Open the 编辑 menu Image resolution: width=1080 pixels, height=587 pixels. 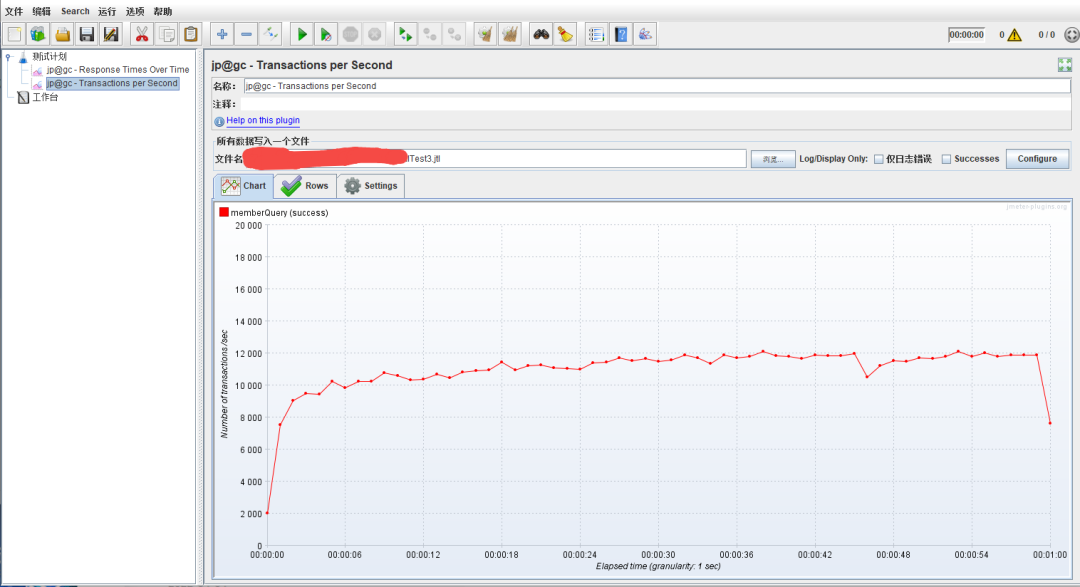point(41,11)
